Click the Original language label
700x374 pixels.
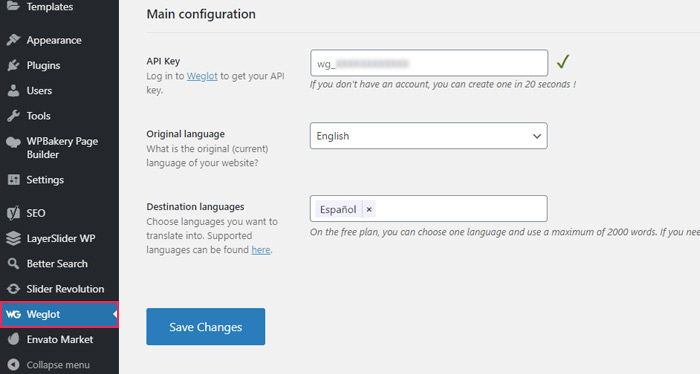185,134
